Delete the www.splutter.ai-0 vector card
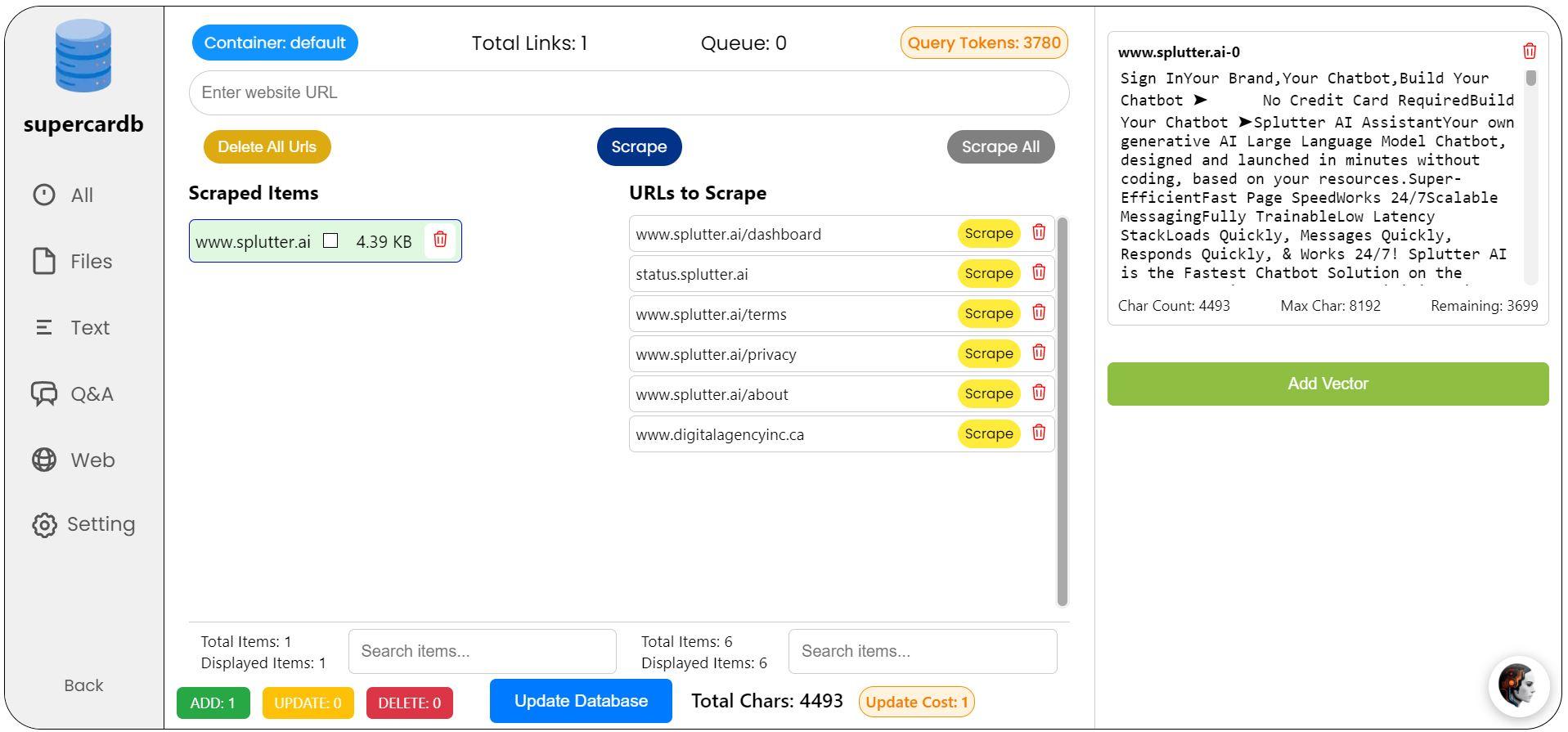Image resolution: width=1568 pixels, height=732 pixels. point(1530,51)
